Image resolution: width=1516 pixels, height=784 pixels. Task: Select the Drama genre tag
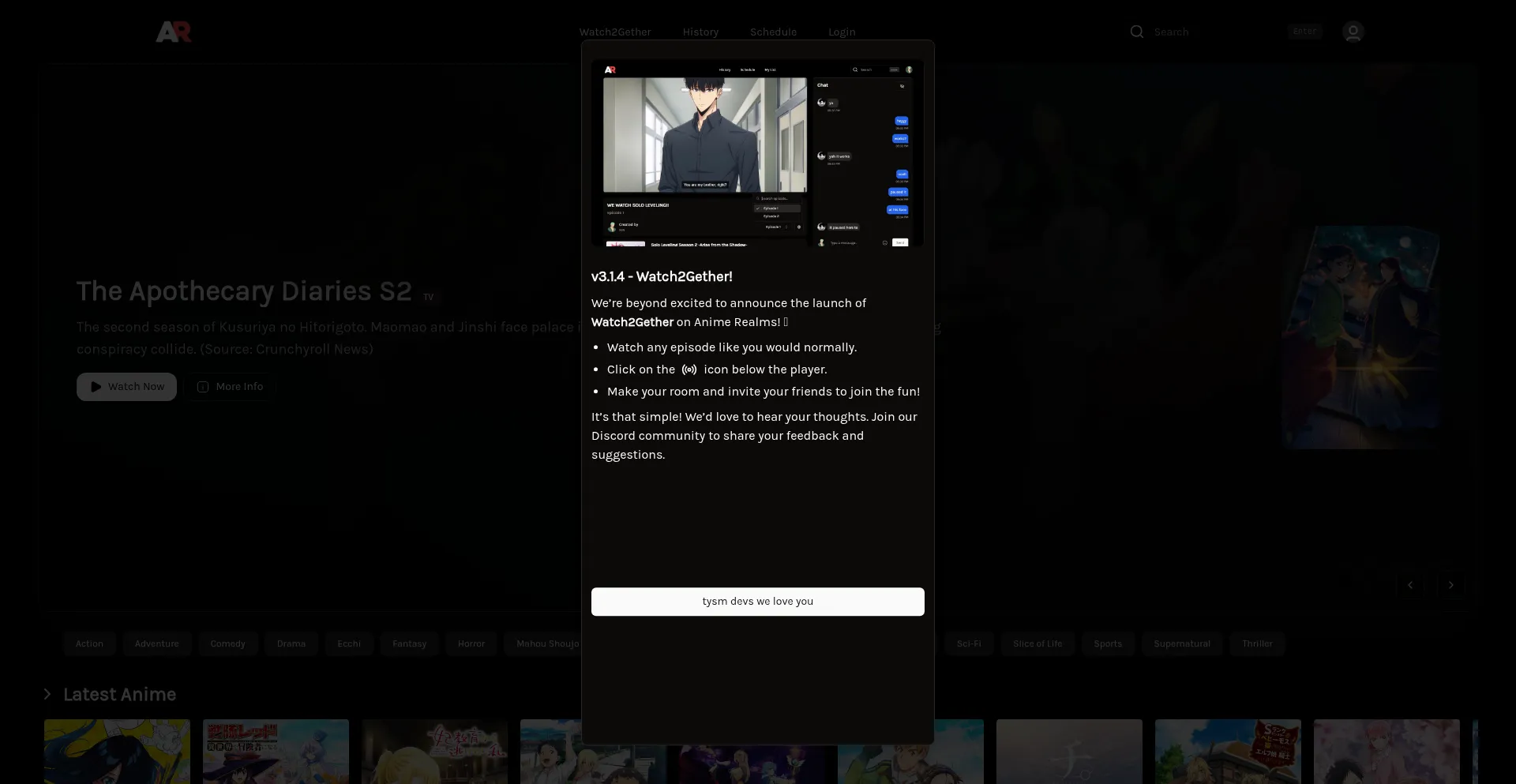291,644
